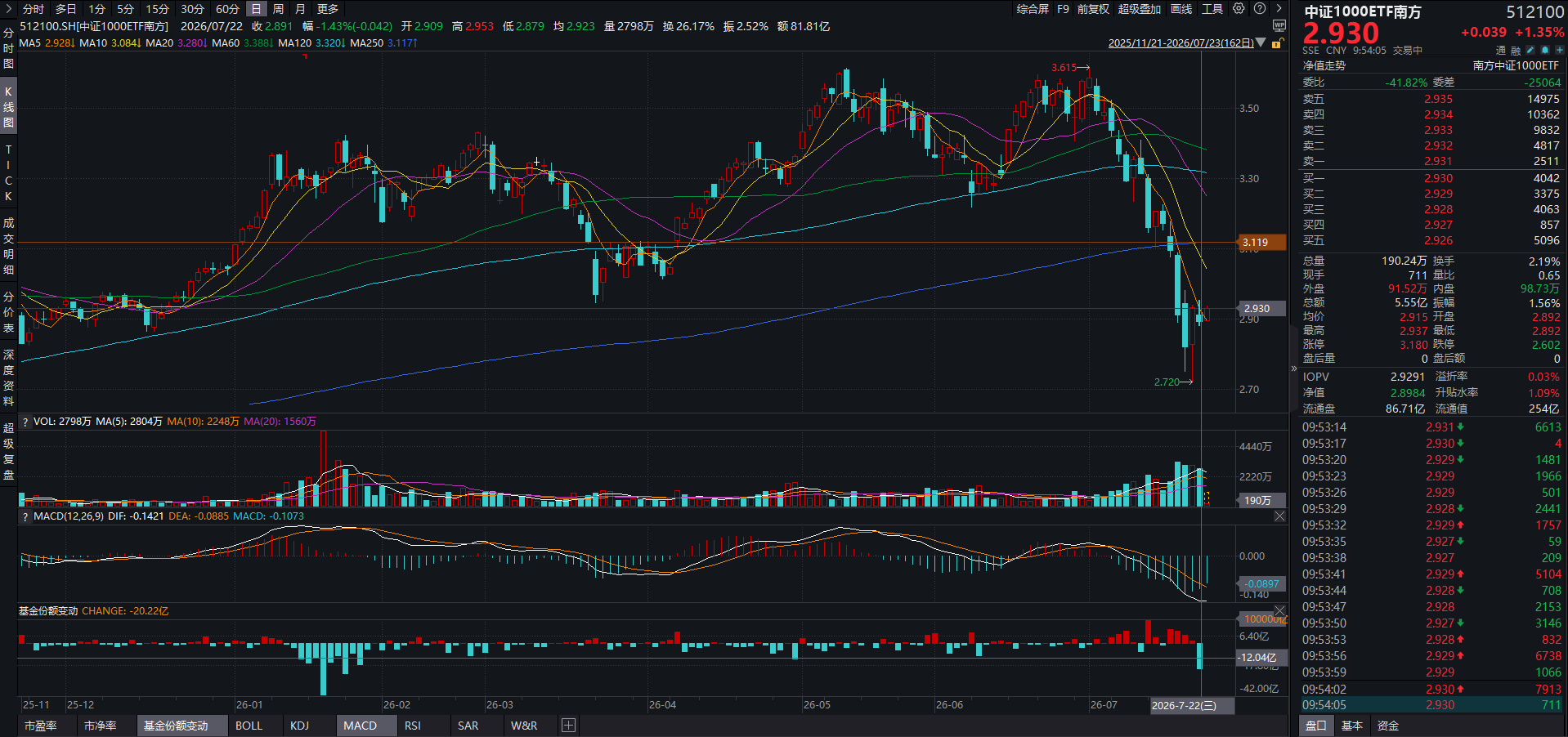The height and width of the screenshot is (737, 1568).
Task: Close the 基金份额变动 indicator panel
Action: (1279, 611)
